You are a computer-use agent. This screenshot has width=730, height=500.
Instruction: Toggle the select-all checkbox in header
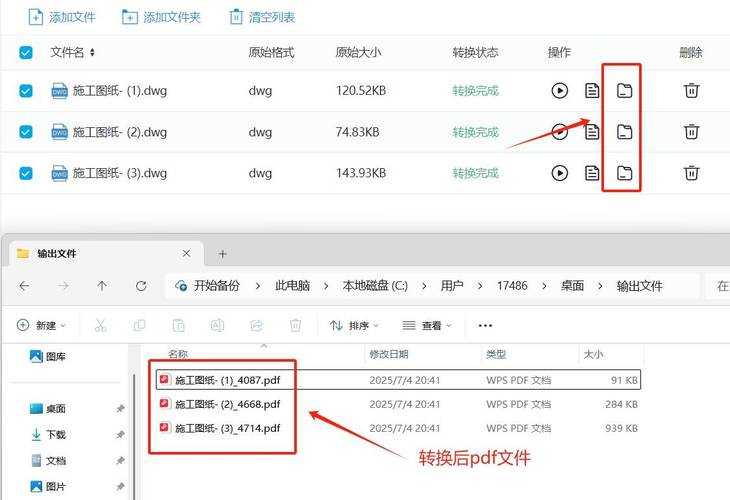(x=26, y=52)
